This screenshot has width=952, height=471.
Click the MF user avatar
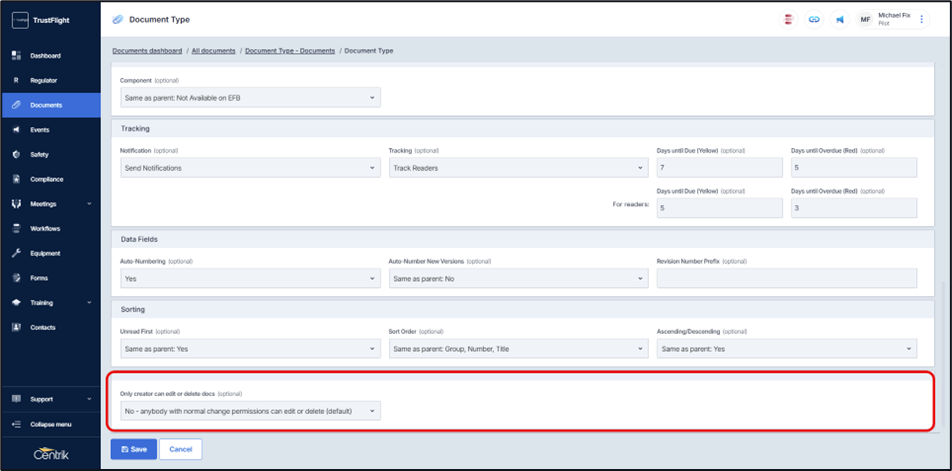coord(865,20)
